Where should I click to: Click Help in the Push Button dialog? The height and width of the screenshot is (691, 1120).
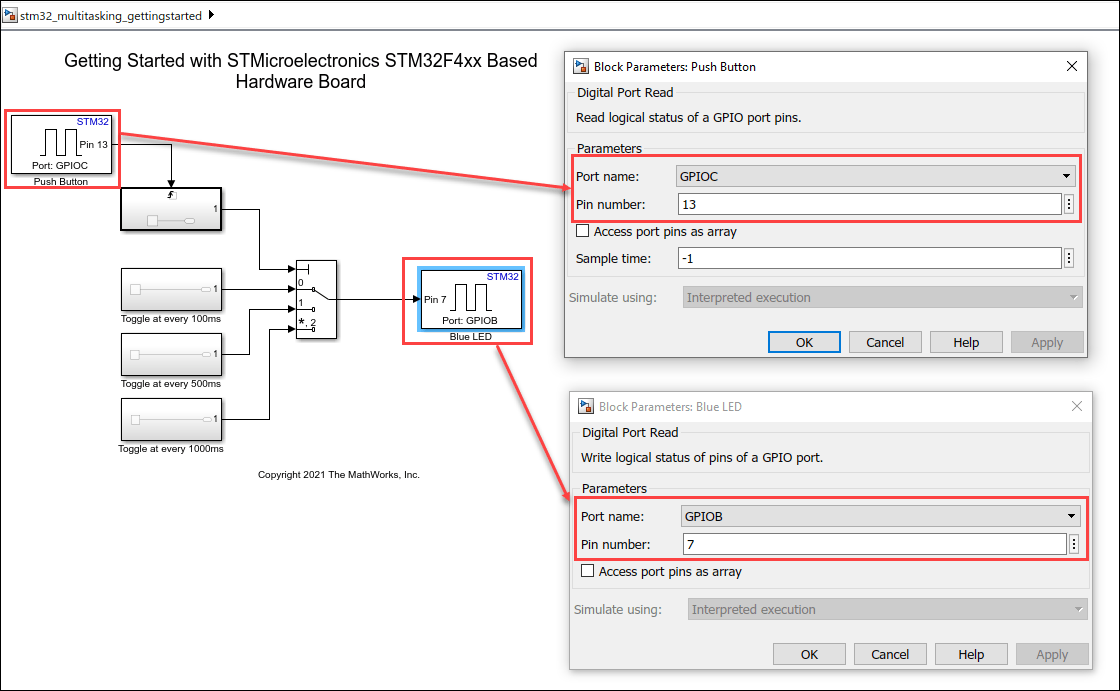(x=966, y=342)
